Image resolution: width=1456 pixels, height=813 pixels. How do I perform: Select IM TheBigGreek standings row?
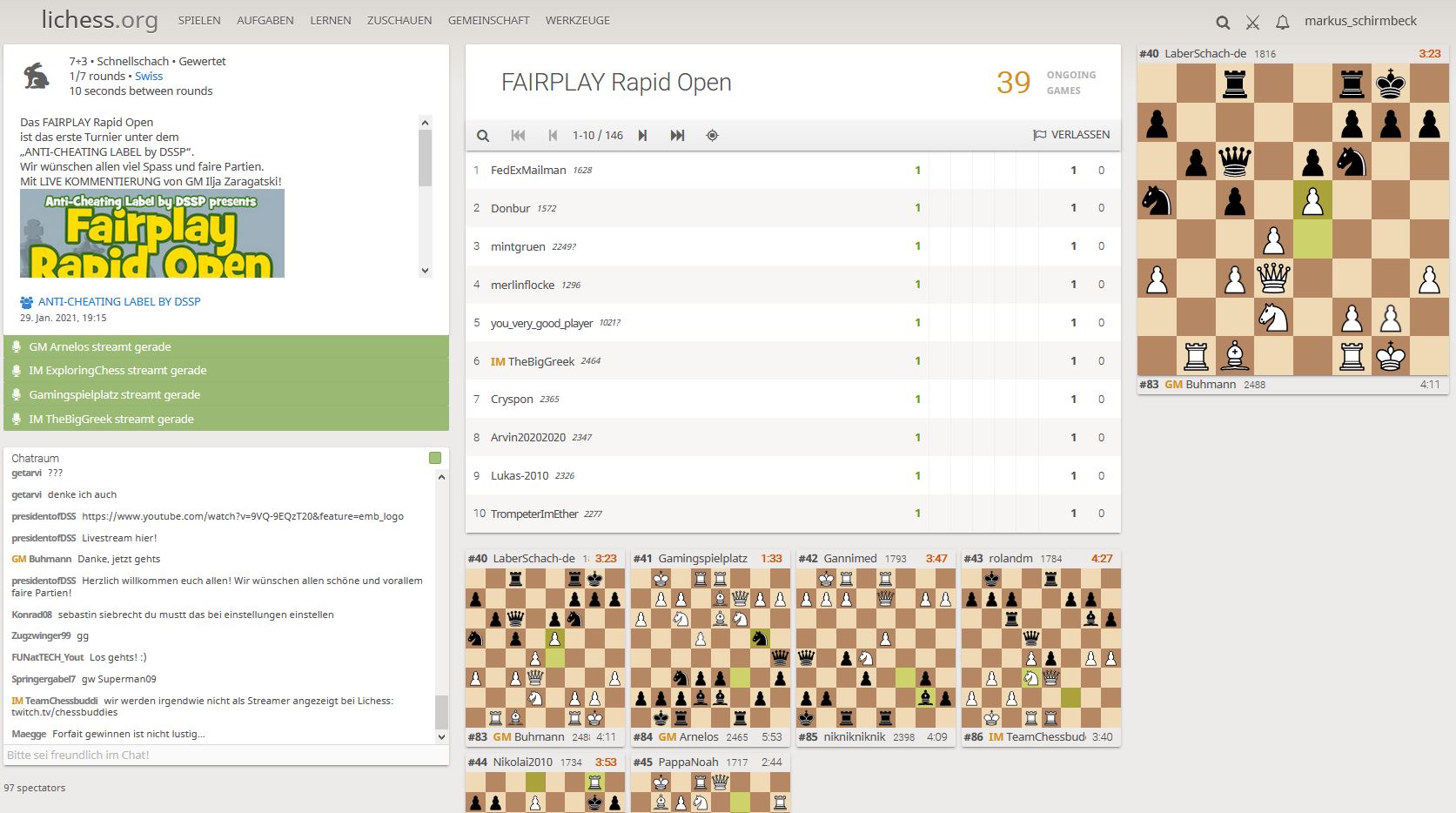pyautogui.click(x=793, y=361)
